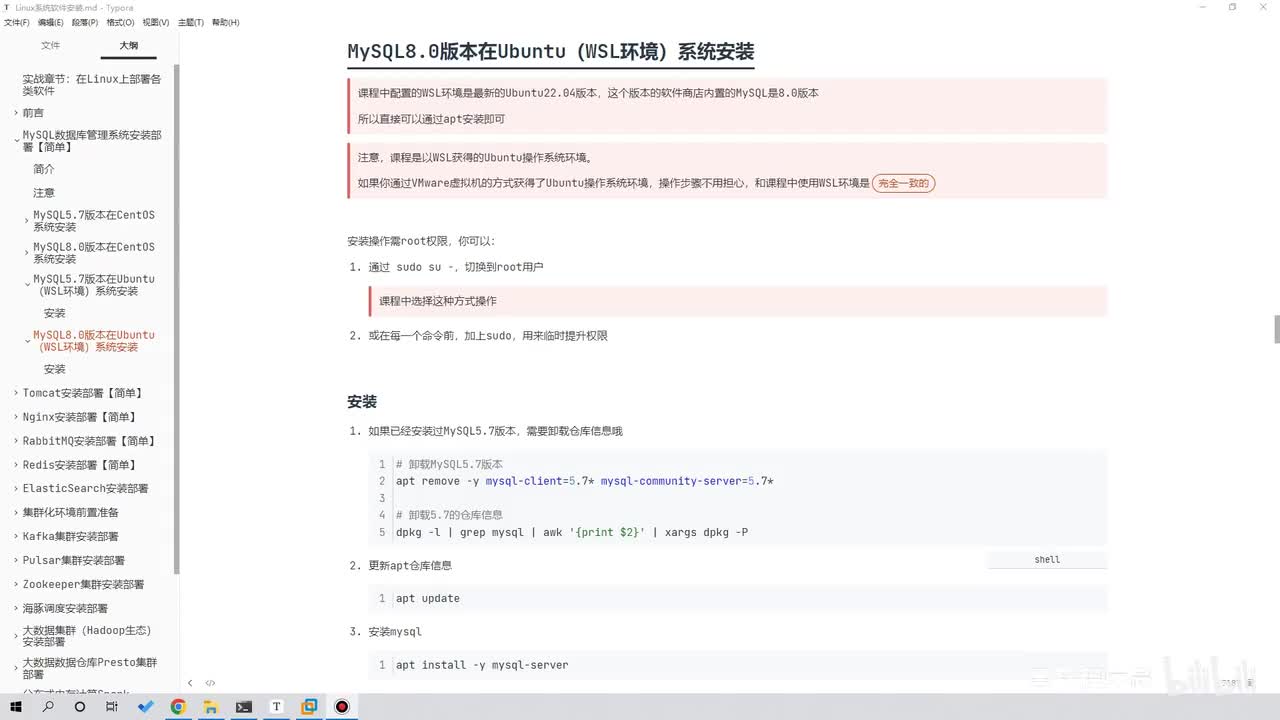Open File Explorer from the taskbar
The height and width of the screenshot is (720, 1280).
click(211, 706)
